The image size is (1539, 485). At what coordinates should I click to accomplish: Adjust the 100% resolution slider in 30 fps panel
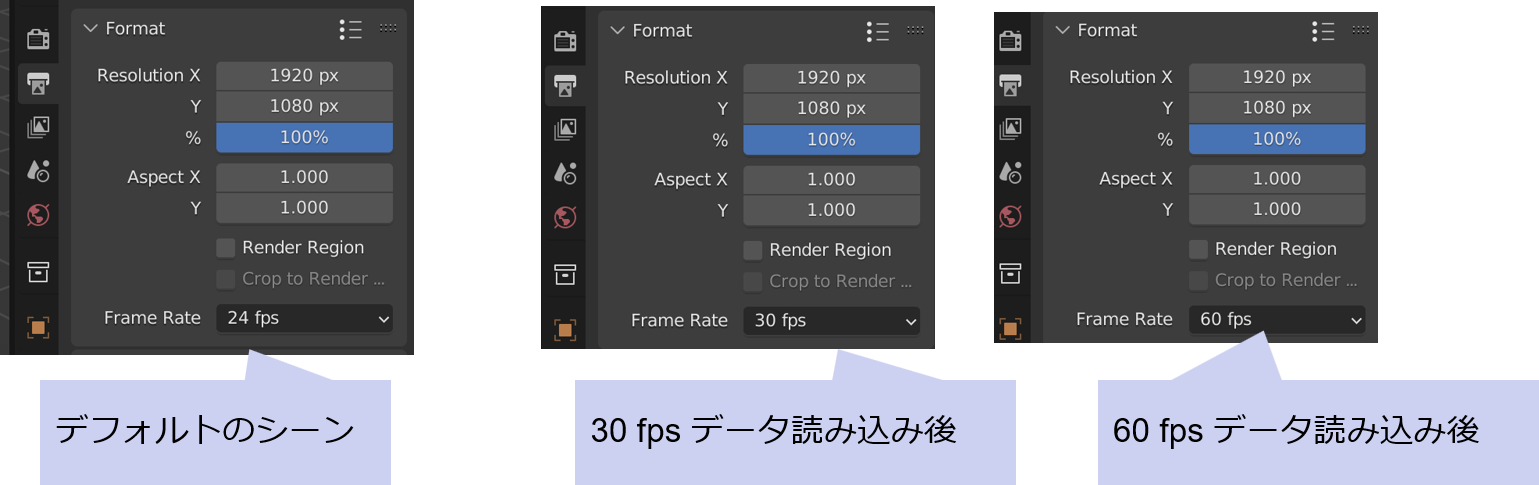pos(831,140)
